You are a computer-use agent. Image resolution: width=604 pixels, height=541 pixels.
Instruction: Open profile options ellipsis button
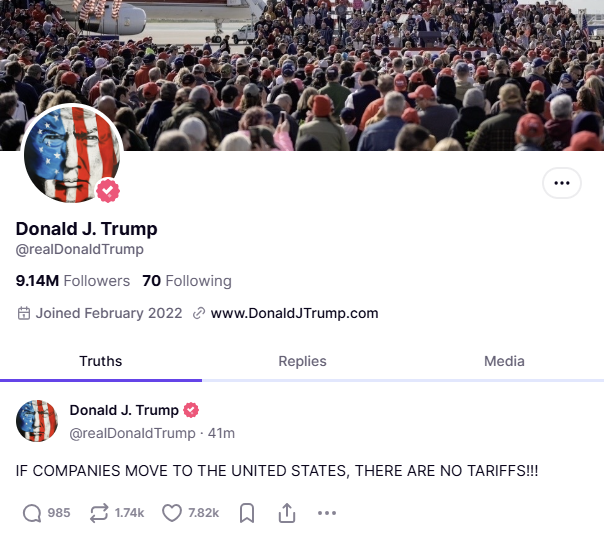click(x=562, y=183)
